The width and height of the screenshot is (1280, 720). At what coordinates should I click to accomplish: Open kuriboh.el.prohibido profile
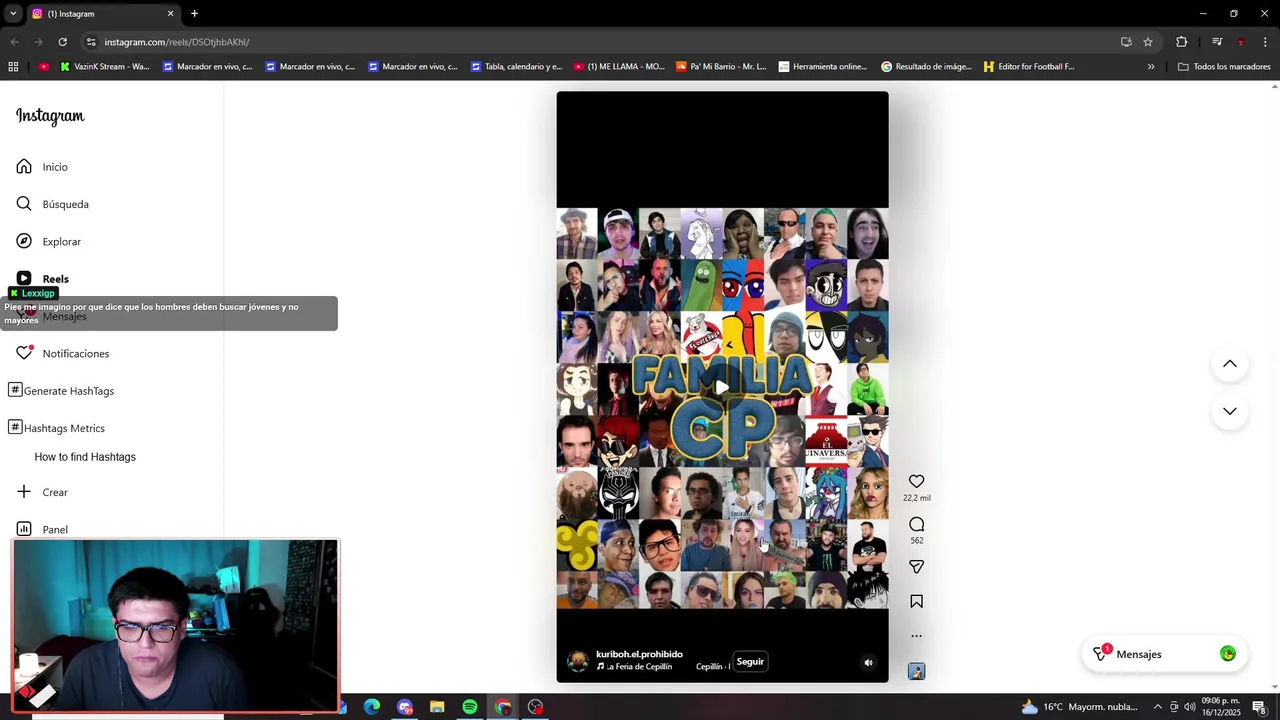coord(639,654)
